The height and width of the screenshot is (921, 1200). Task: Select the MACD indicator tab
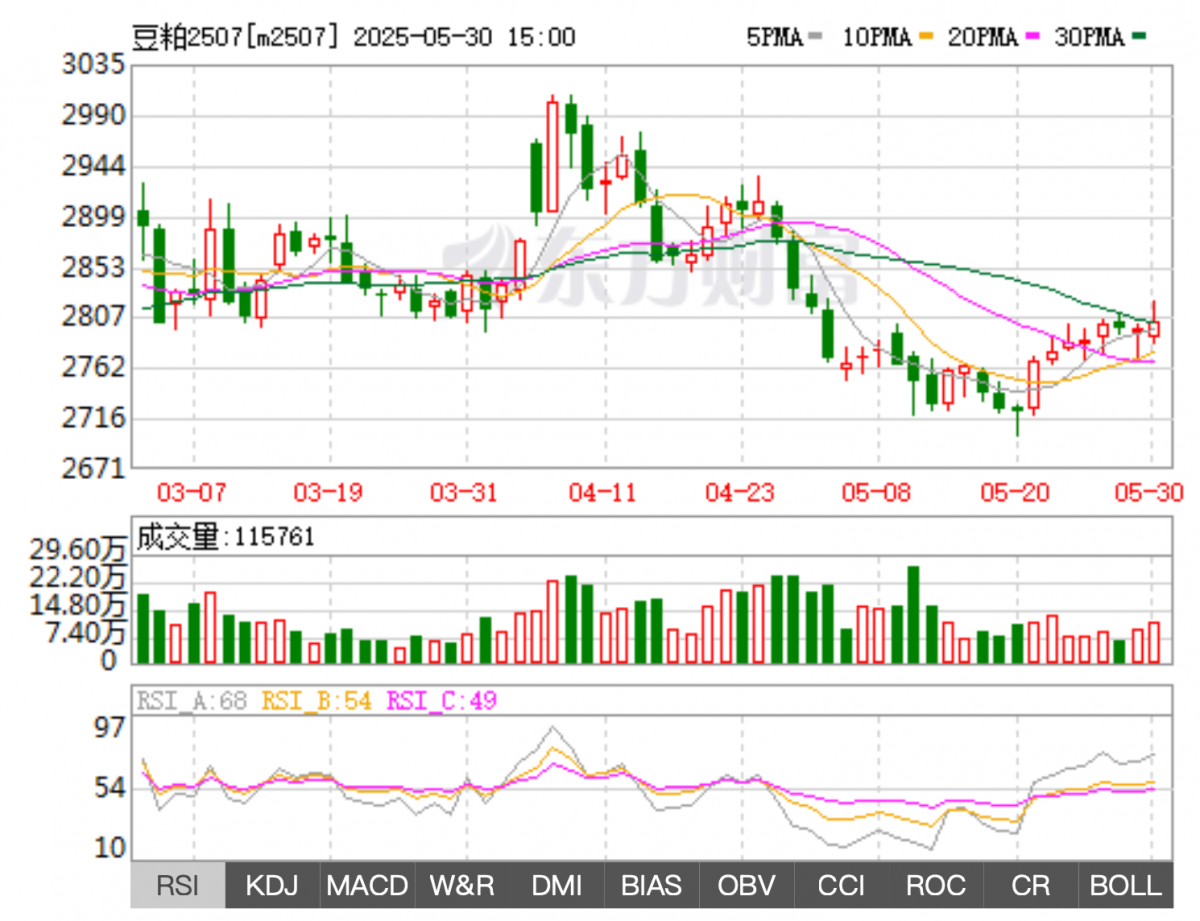[x=367, y=885]
